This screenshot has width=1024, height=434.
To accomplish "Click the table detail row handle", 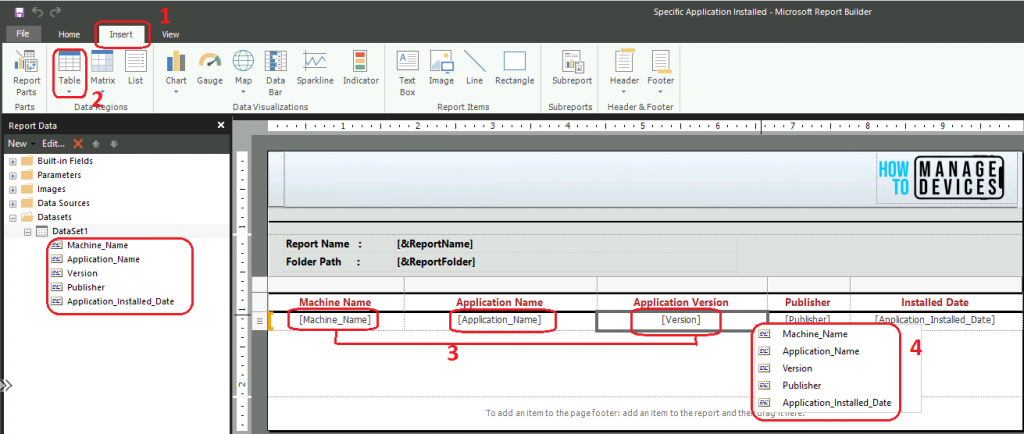I will (x=259, y=320).
